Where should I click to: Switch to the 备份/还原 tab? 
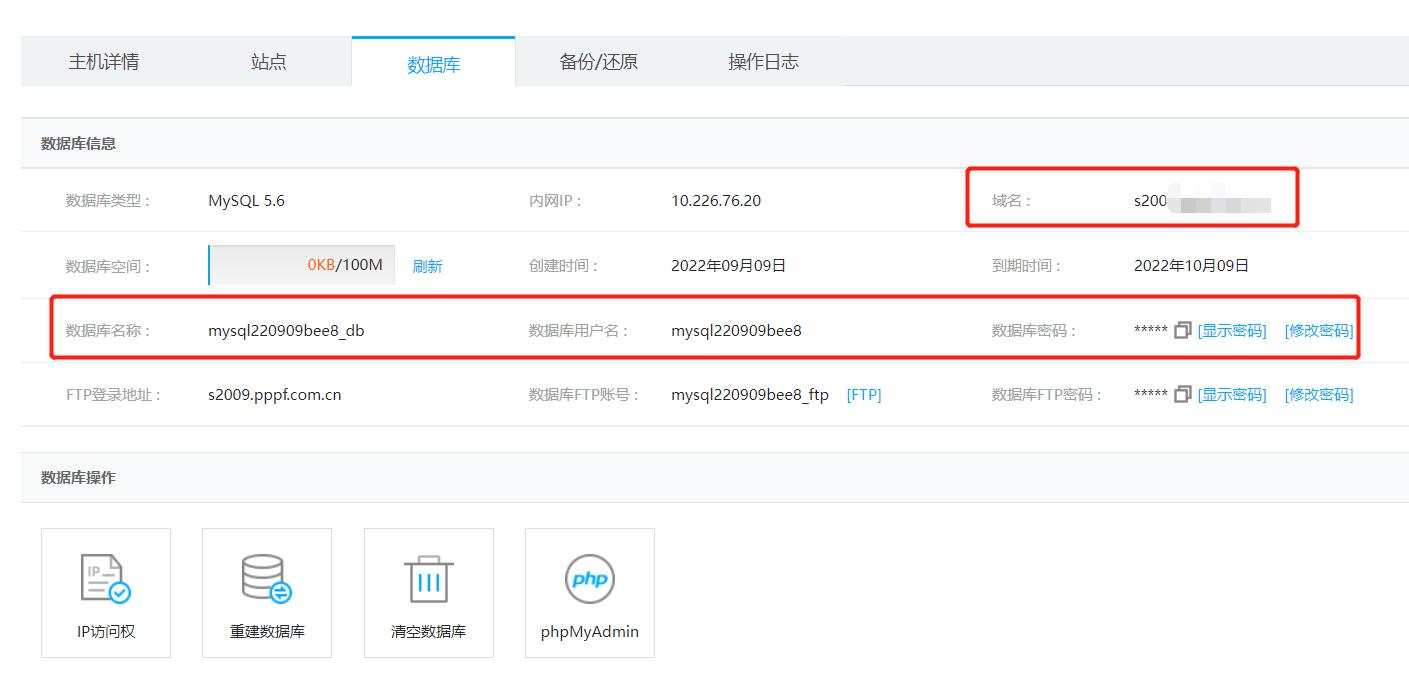click(x=599, y=61)
